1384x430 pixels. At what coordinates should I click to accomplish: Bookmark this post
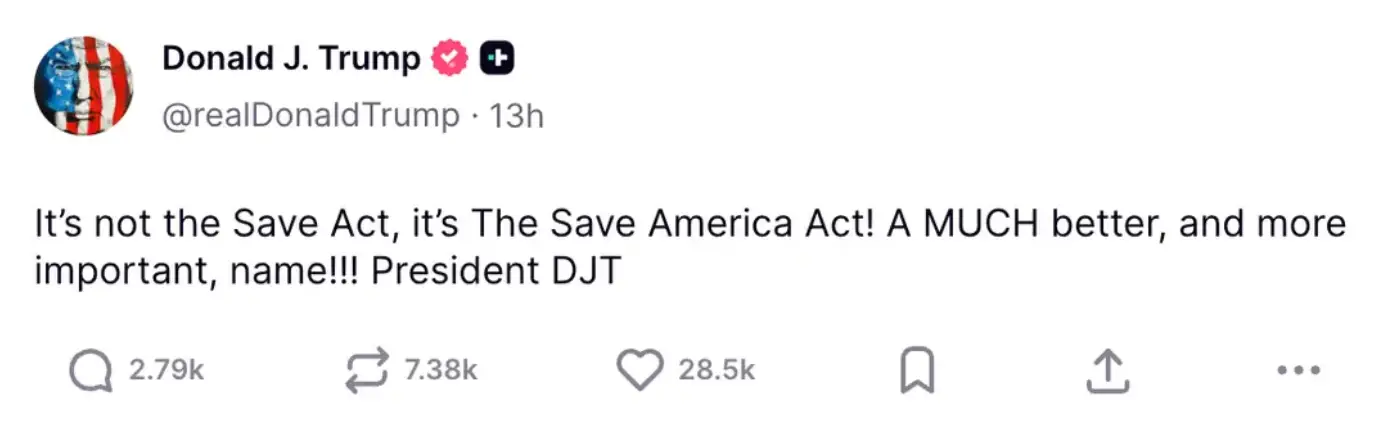918,372
